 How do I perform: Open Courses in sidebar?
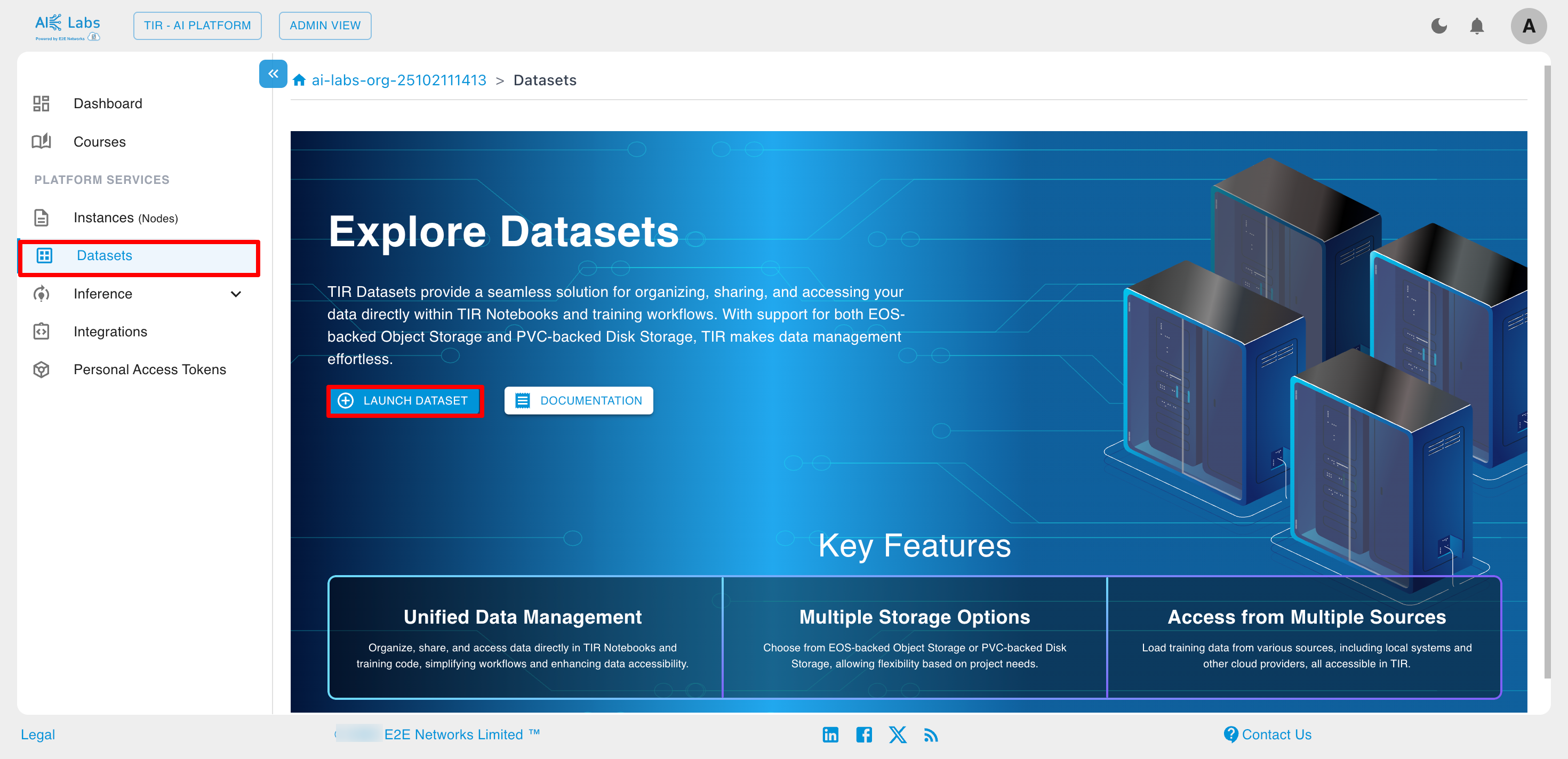click(100, 142)
